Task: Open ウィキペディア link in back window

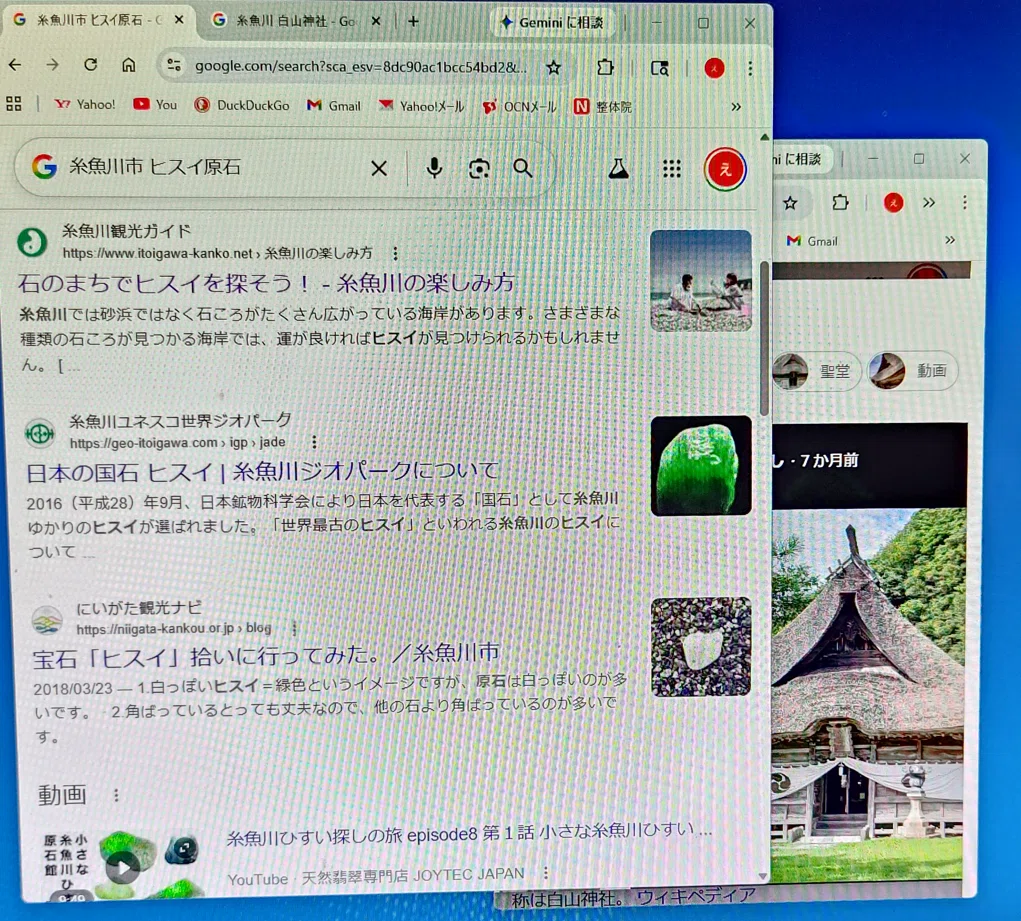Action: click(696, 897)
